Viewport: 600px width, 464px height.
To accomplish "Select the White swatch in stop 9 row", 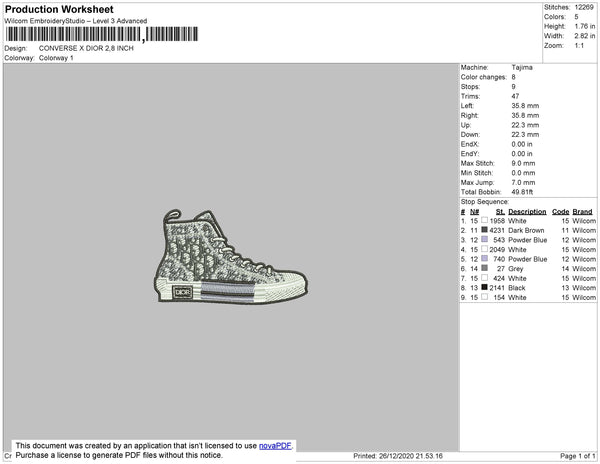I will (484, 297).
